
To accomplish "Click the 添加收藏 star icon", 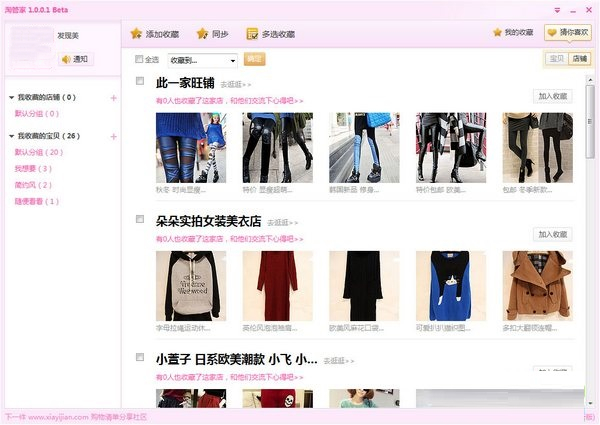I will point(137,33).
